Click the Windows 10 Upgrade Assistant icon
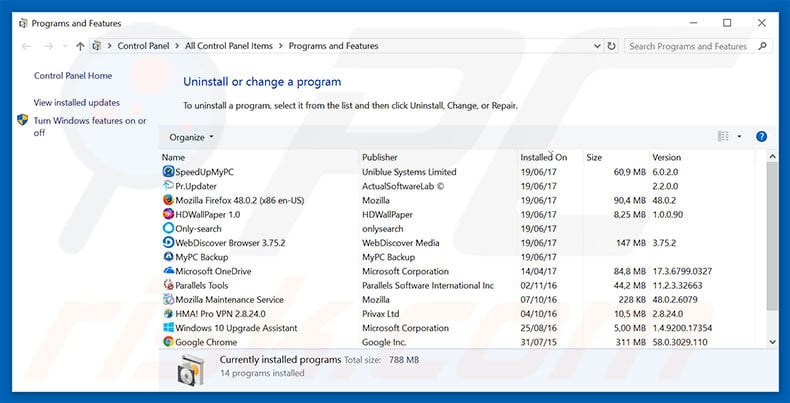The width and height of the screenshot is (790, 403). 168,327
